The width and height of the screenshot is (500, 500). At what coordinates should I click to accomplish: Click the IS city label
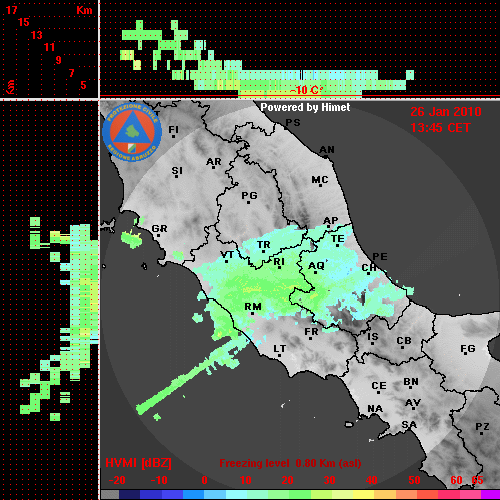pyautogui.click(x=373, y=337)
